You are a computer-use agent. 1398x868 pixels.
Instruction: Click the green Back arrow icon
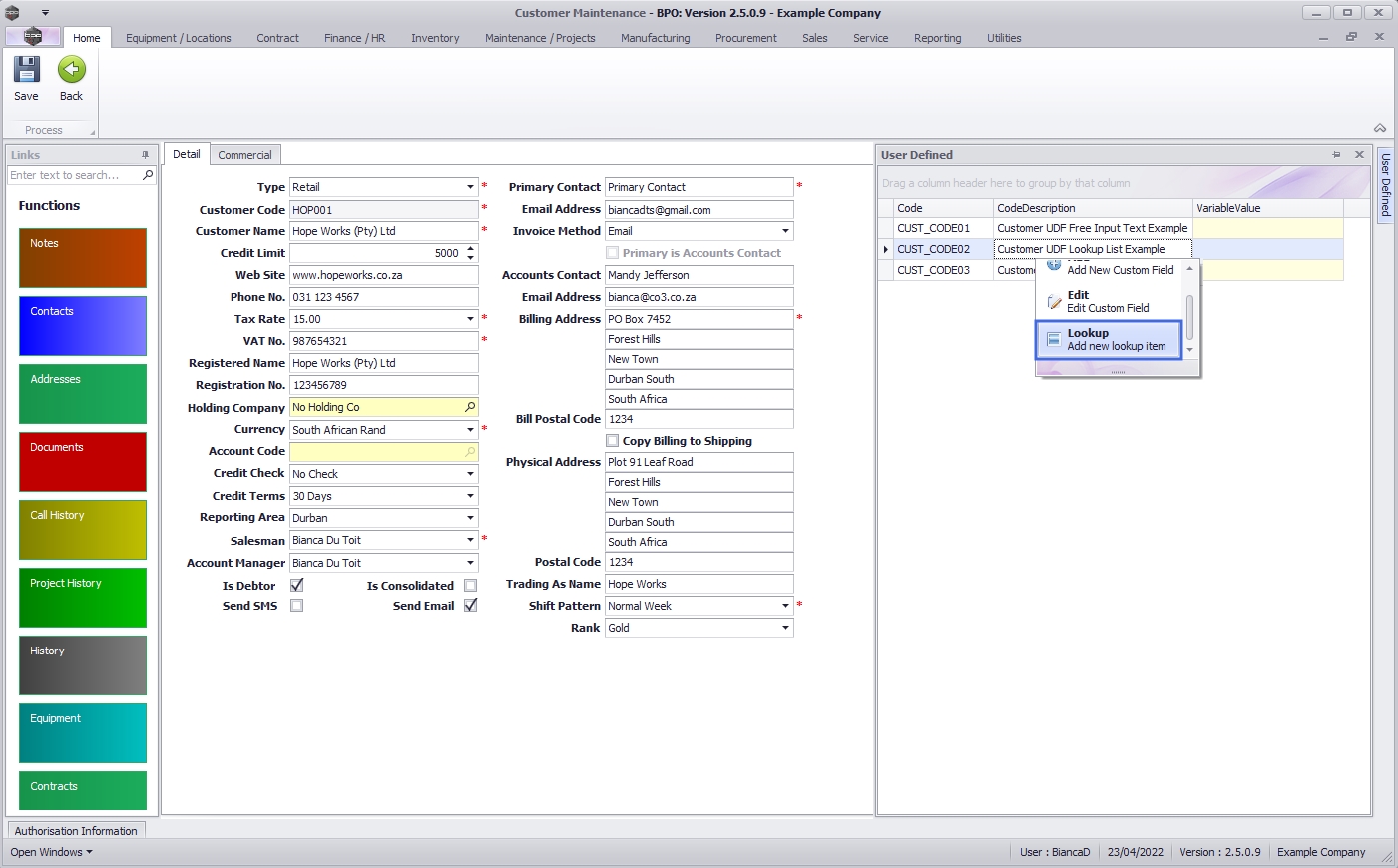(71, 70)
